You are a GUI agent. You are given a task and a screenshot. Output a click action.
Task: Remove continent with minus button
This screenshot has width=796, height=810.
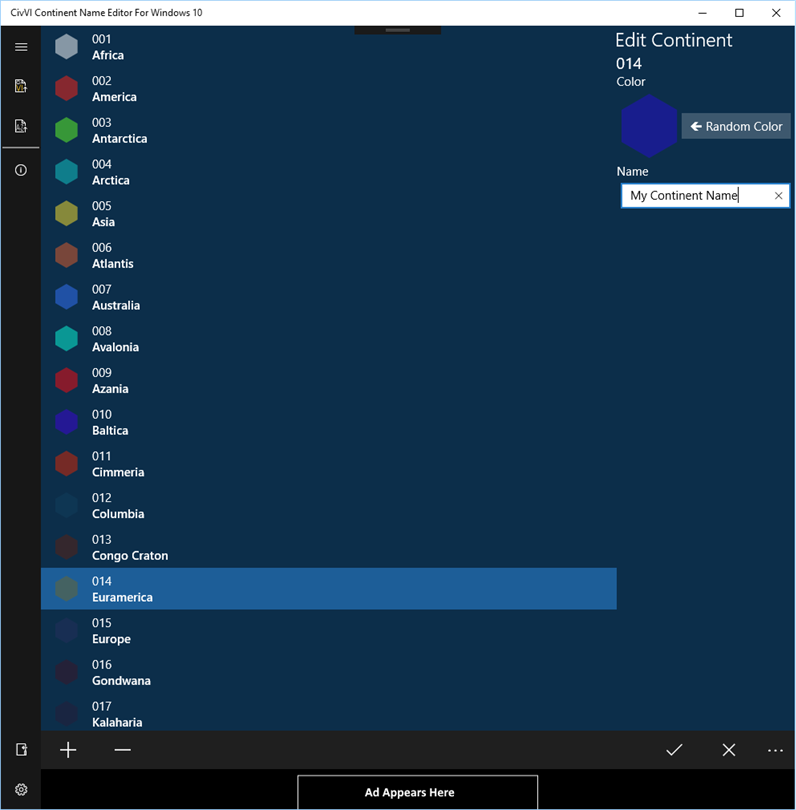pyautogui.click(x=122, y=750)
